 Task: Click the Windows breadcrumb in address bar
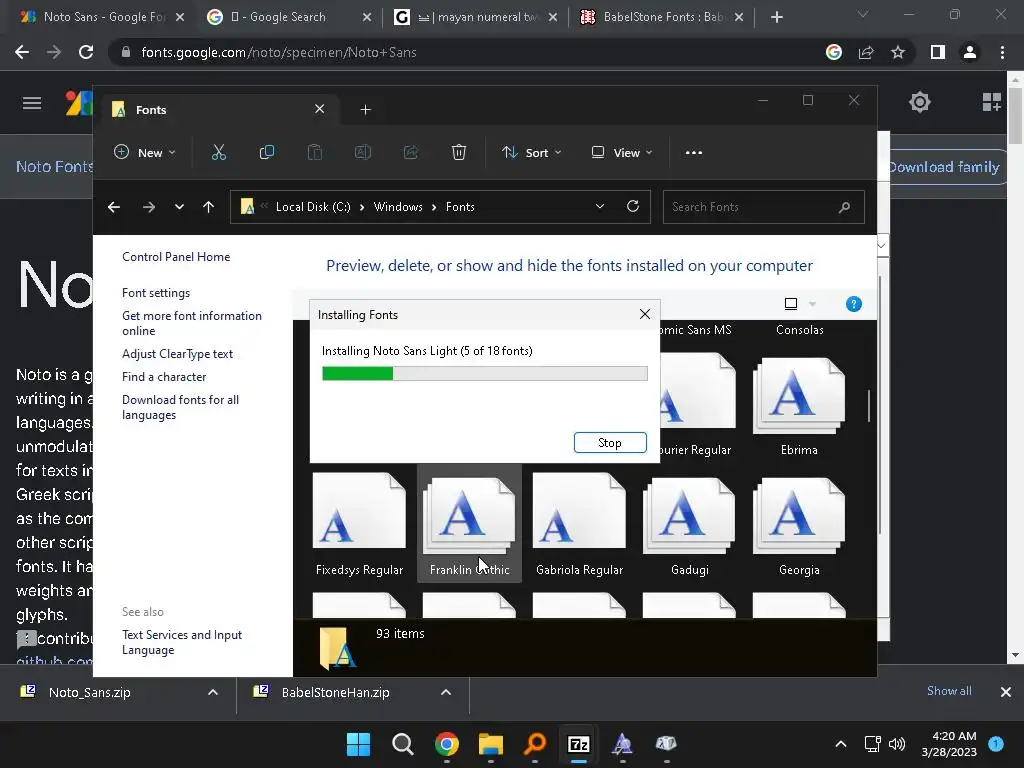398,207
